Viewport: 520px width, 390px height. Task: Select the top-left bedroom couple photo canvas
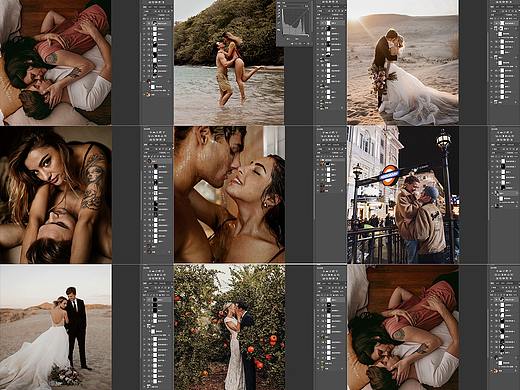click(x=56, y=62)
